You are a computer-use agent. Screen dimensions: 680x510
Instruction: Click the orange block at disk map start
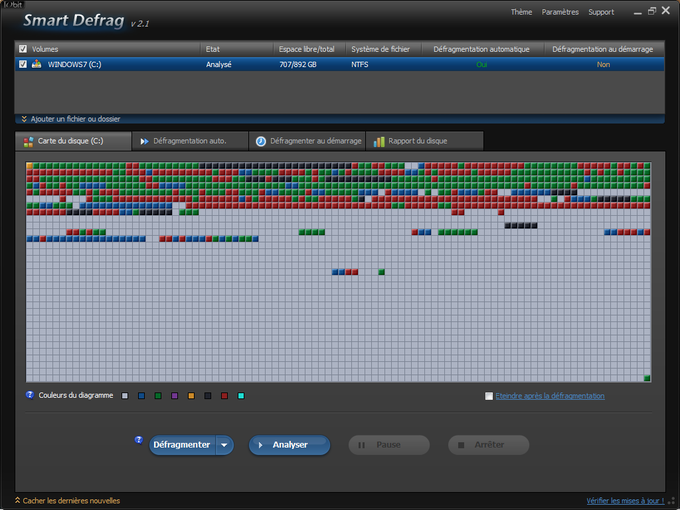pyautogui.click(x=29, y=166)
